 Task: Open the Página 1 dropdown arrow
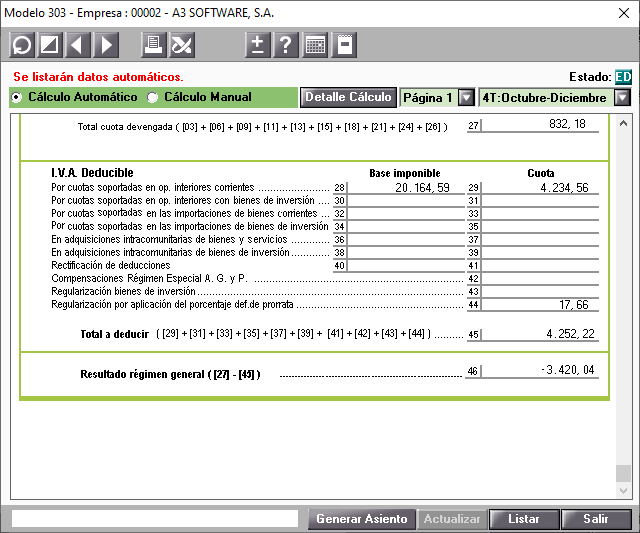click(x=466, y=98)
